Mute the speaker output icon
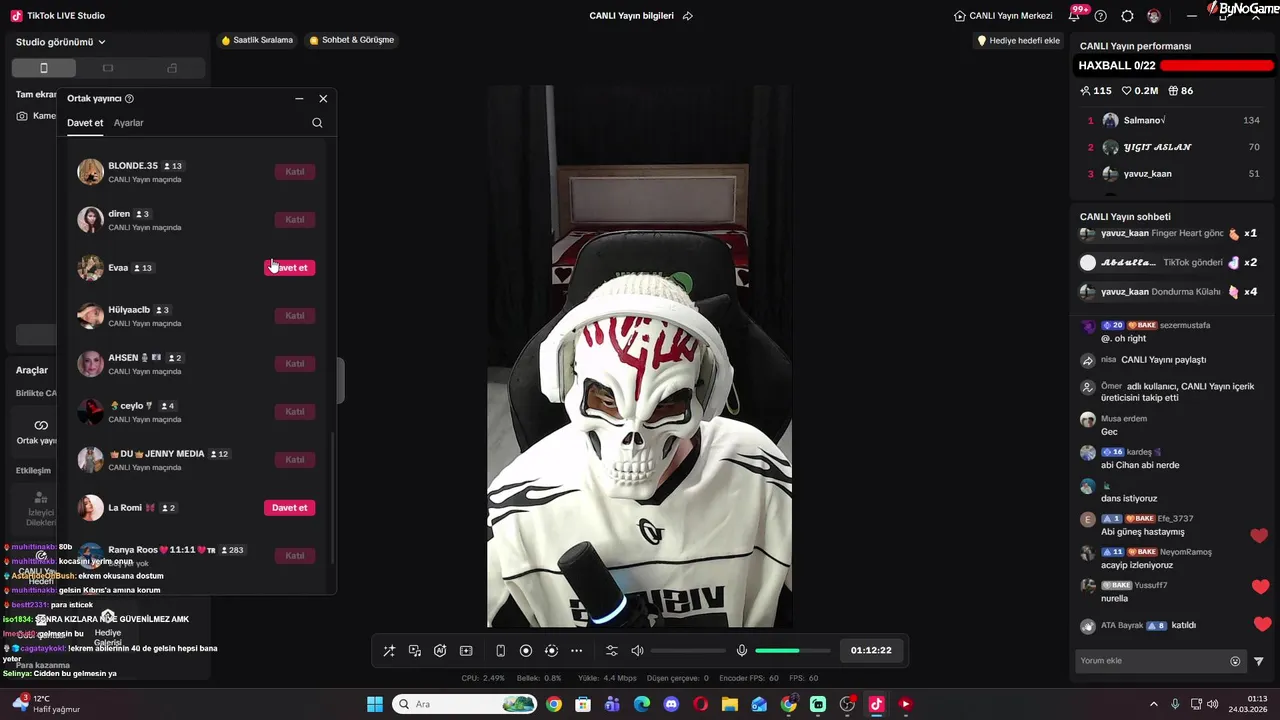1280x720 pixels. (x=638, y=651)
